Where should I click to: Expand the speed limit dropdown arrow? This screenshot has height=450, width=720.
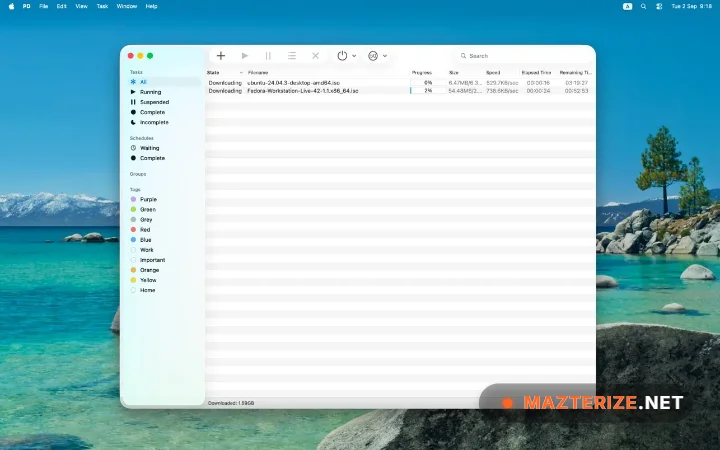385,56
